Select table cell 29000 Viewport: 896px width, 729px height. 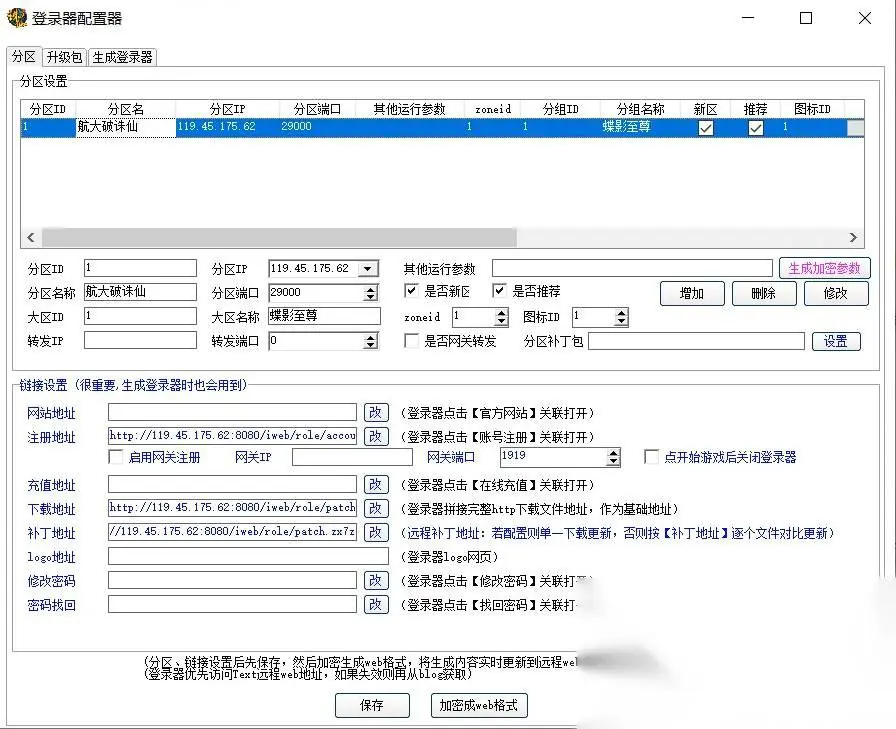[x=318, y=127]
